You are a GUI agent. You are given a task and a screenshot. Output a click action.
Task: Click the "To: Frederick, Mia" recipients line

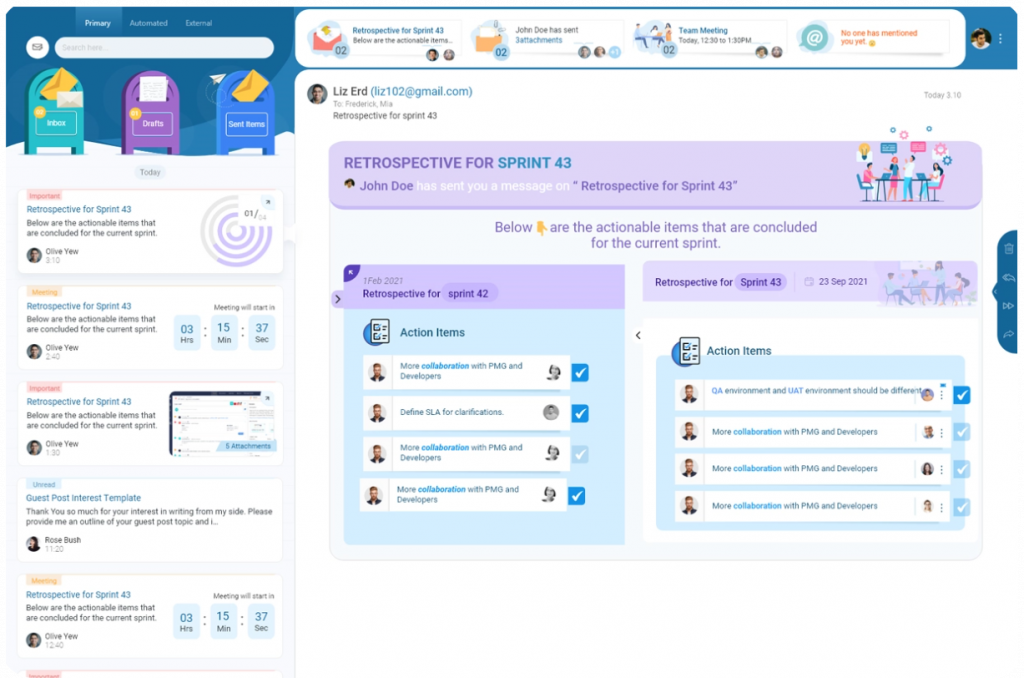click(362, 104)
